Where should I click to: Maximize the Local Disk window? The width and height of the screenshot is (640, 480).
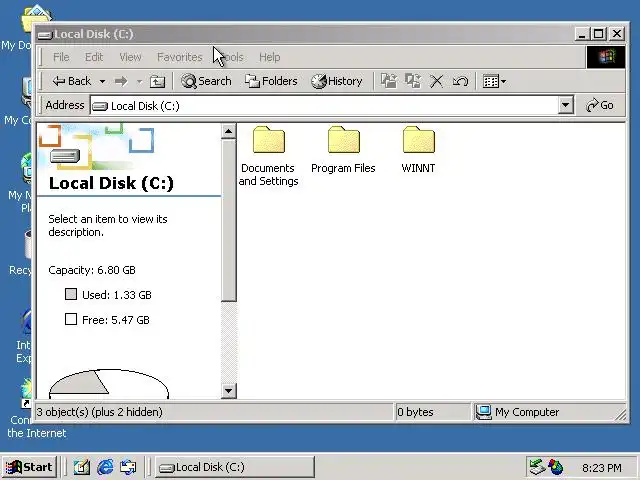click(599, 34)
